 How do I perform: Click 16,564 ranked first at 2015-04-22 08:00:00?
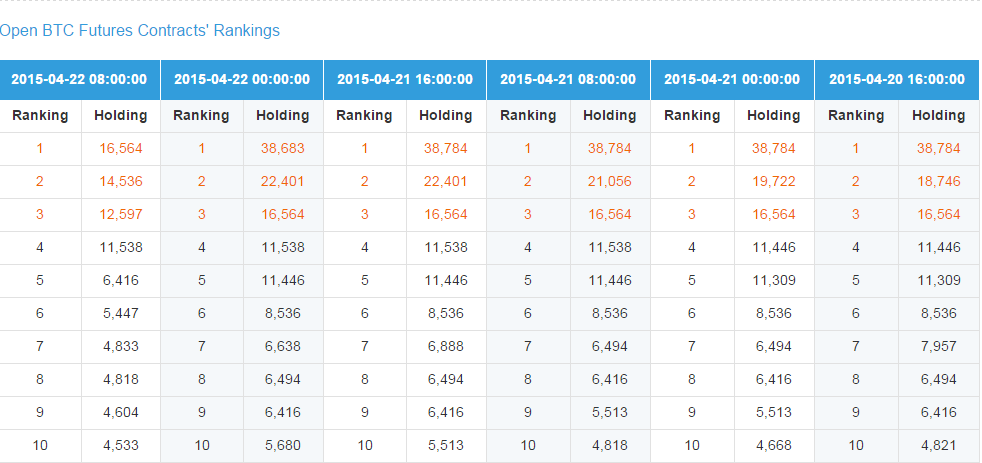tap(121, 148)
